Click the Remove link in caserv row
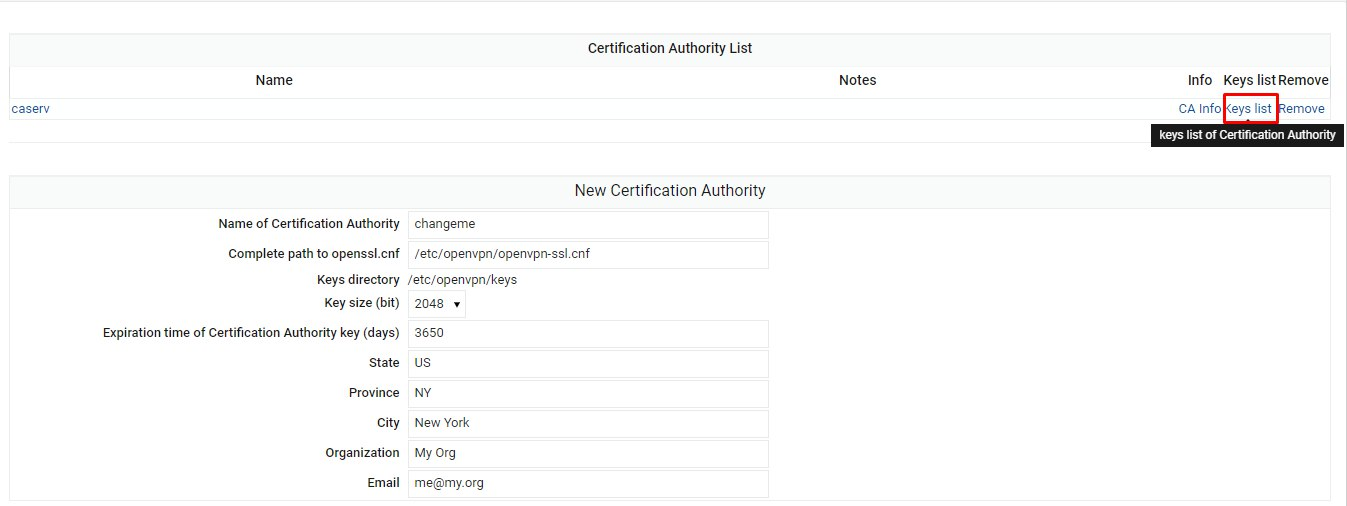Image resolution: width=1347 pixels, height=506 pixels. pyautogui.click(x=1301, y=109)
